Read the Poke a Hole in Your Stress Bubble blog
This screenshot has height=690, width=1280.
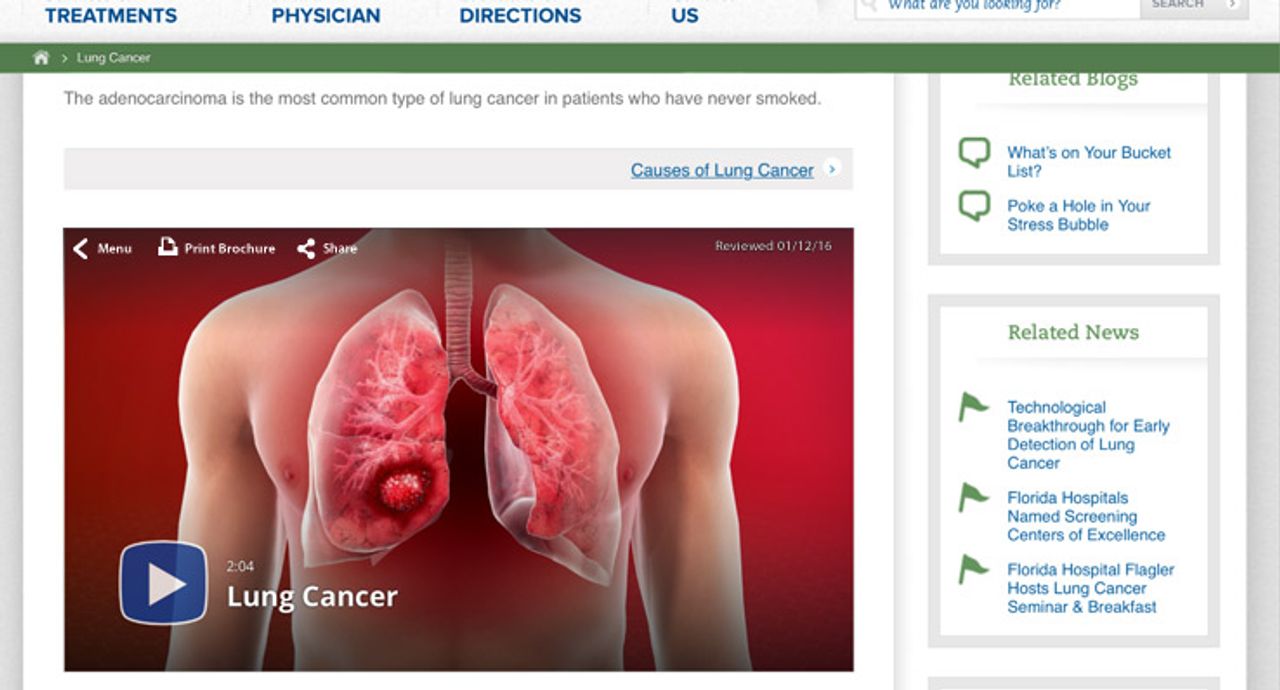[x=1078, y=215]
